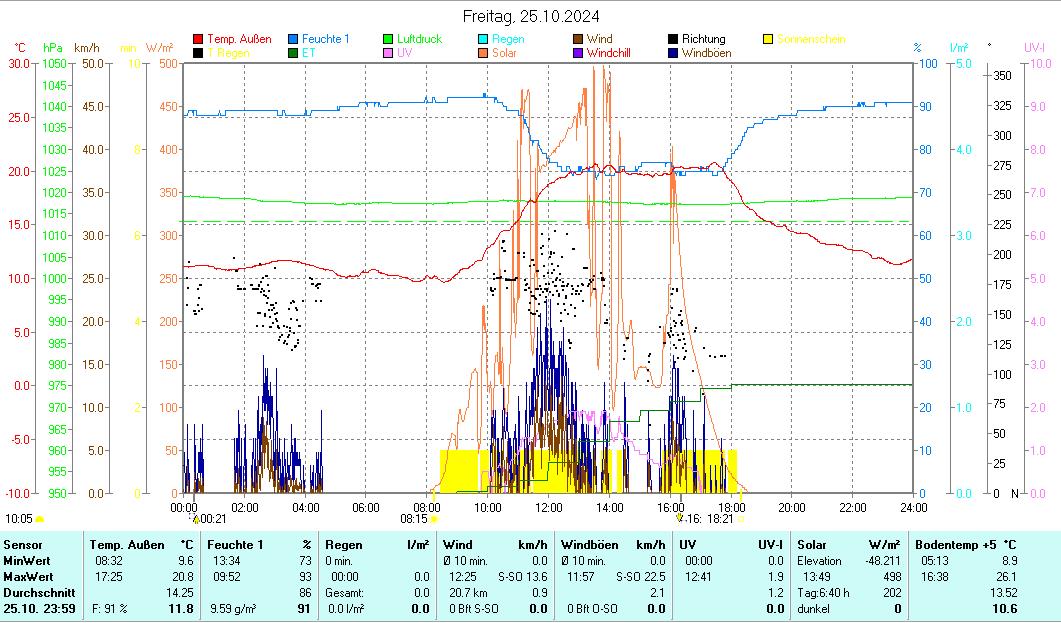Image resolution: width=1061 pixels, height=623 pixels.
Task: Click the Windchill legend label
Action: [608, 53]
